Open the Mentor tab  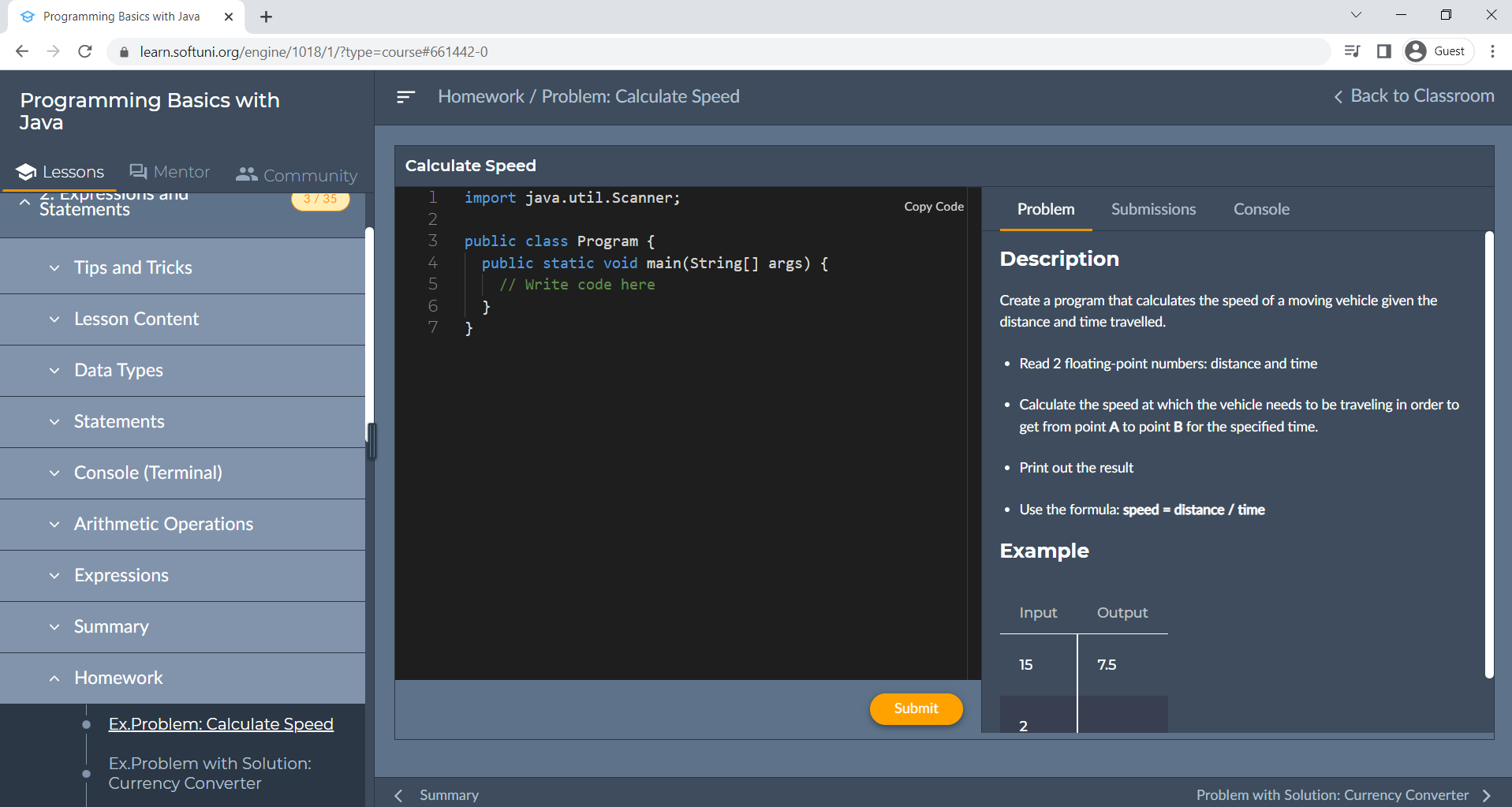(x=170, y=172)
